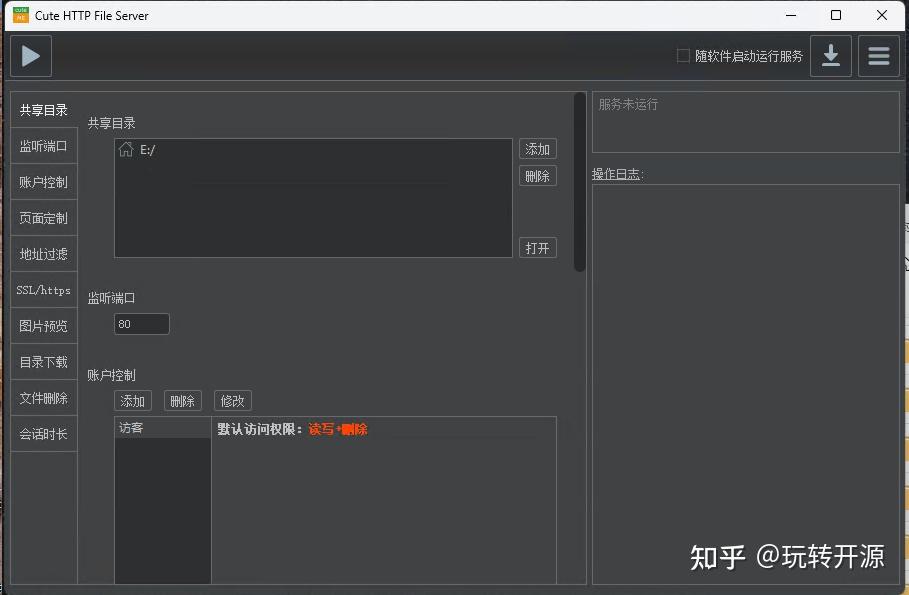The image size is (909, 595).
Task: Start the server with the play icon
Action: (30, 56)
